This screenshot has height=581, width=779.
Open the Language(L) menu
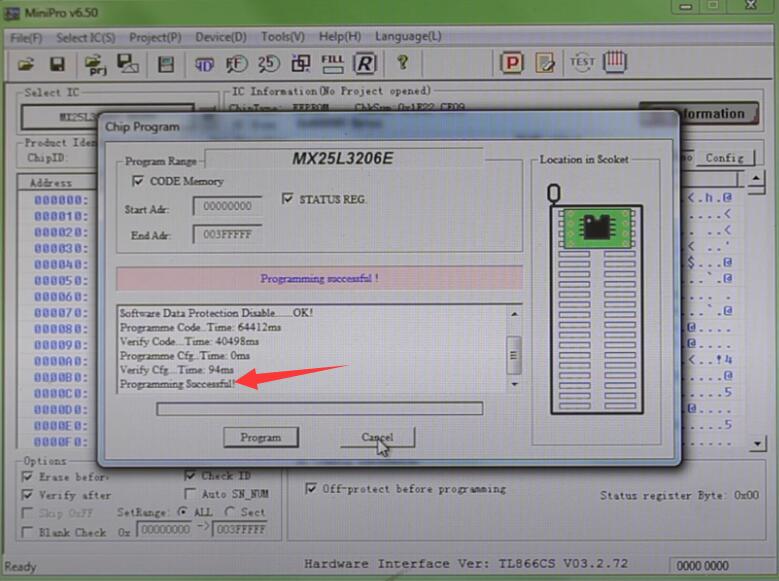click(408, 36)
